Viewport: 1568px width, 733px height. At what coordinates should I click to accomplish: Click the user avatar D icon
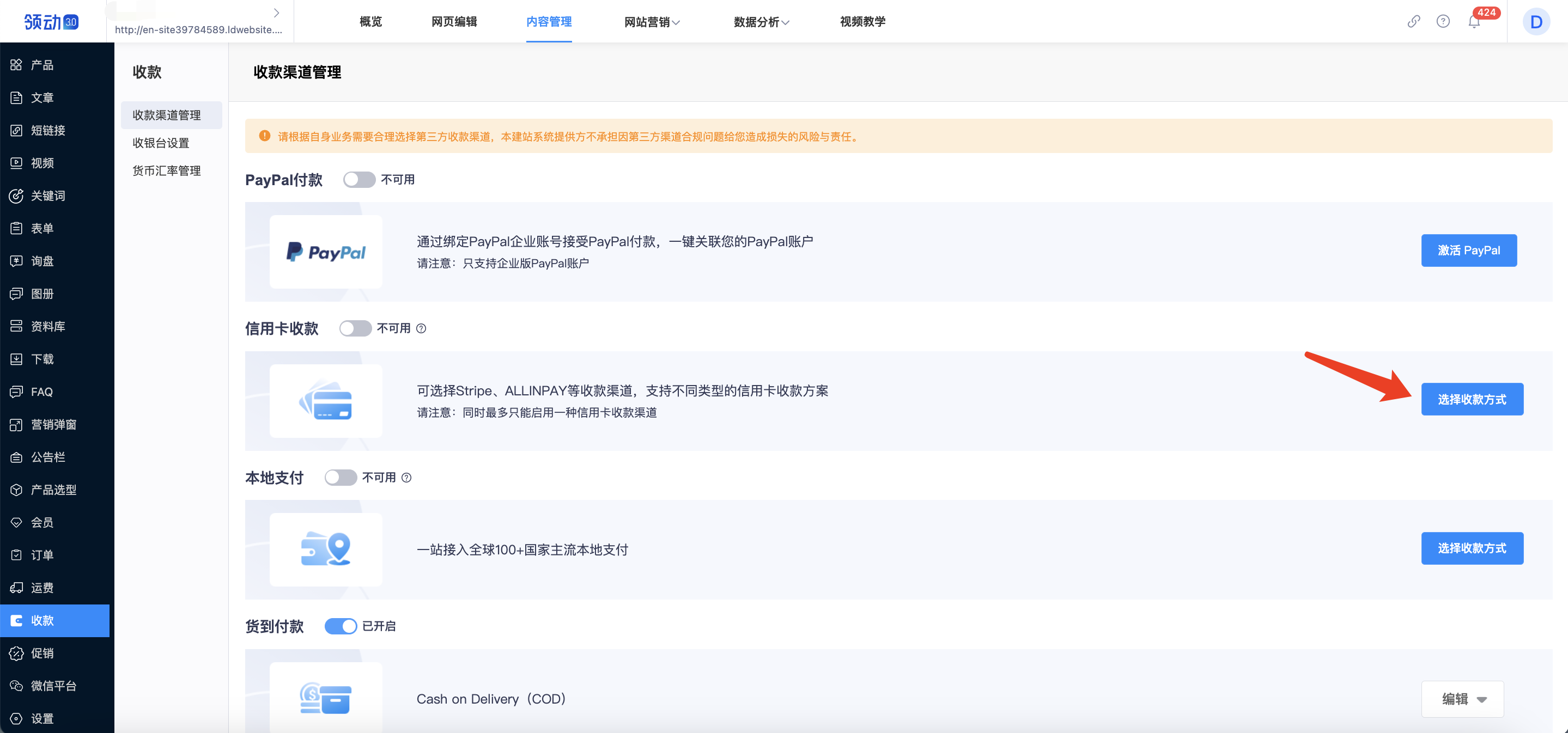click(1536, 22)
